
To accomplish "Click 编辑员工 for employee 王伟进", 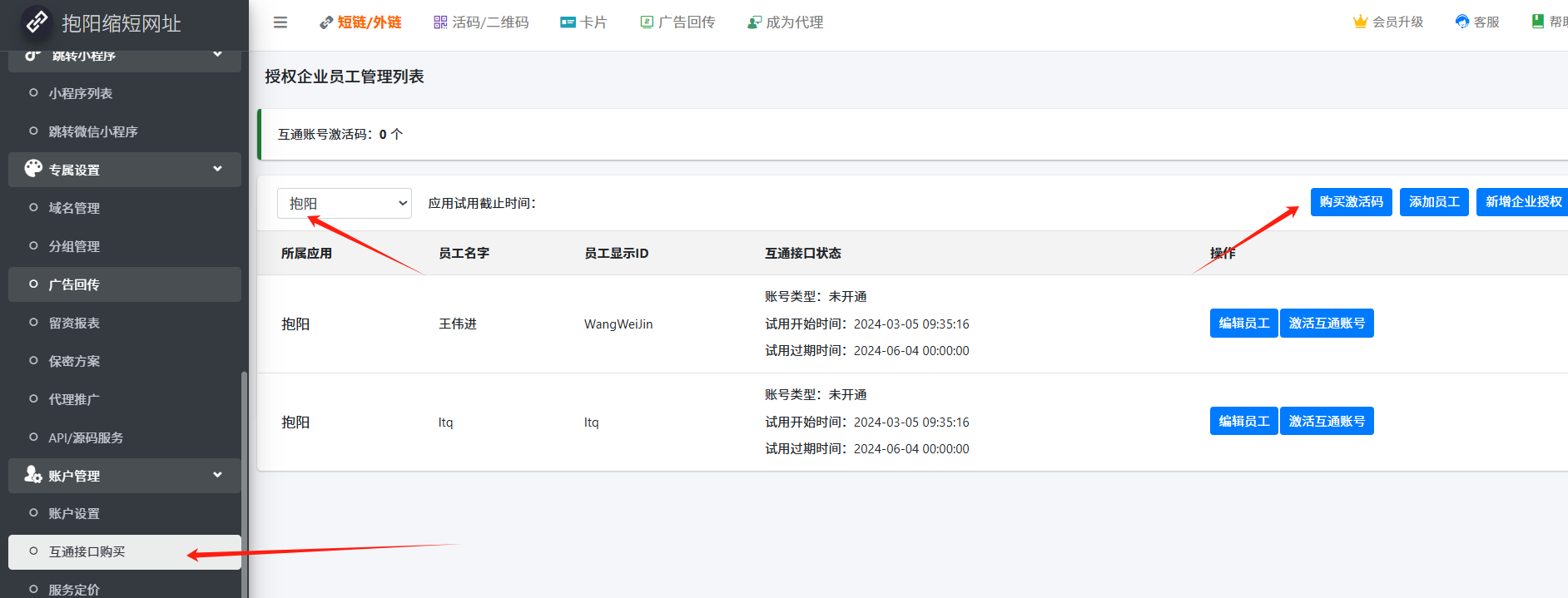I will pyautogui.click(x=1243, y=324).
